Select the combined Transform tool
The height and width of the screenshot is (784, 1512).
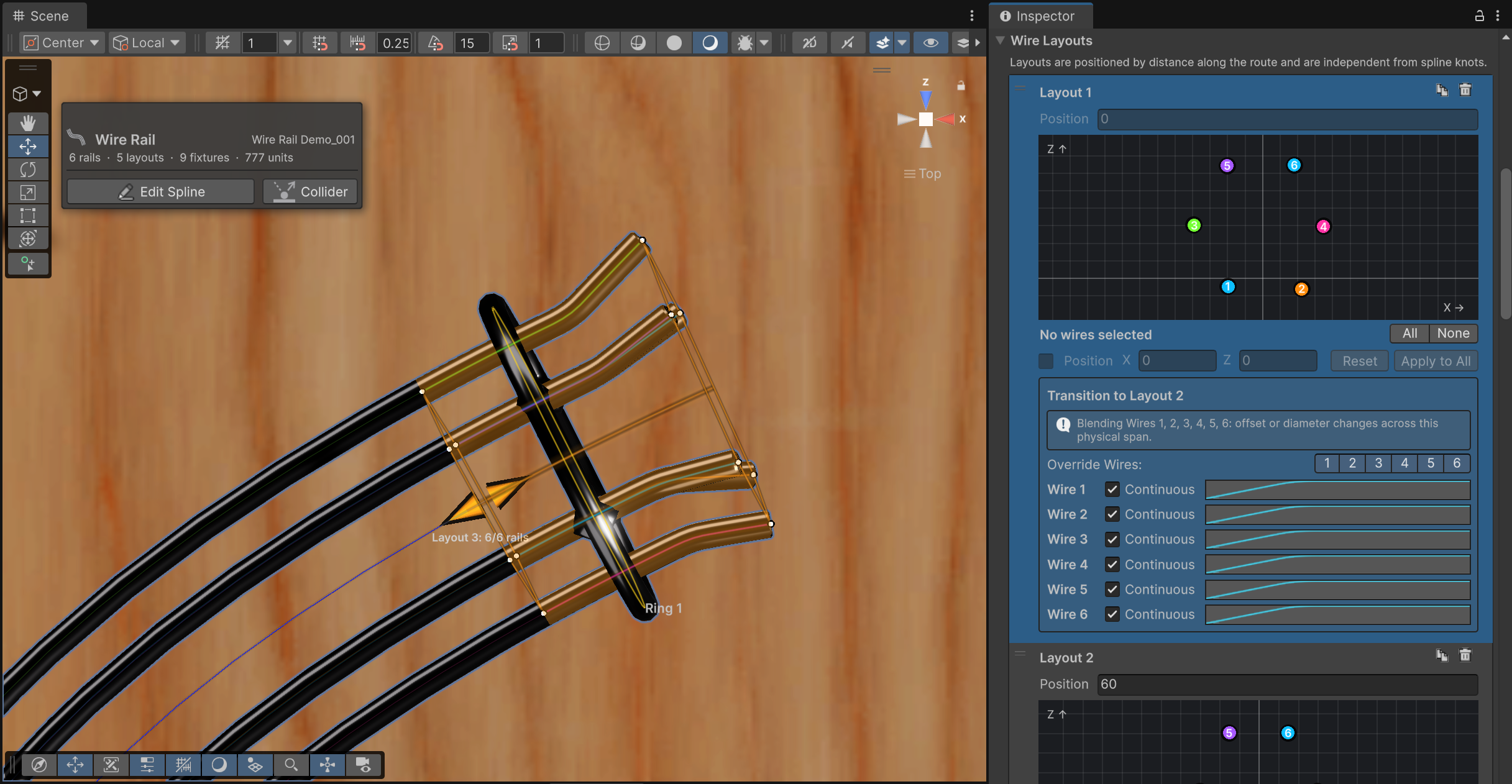coord(28,239)
